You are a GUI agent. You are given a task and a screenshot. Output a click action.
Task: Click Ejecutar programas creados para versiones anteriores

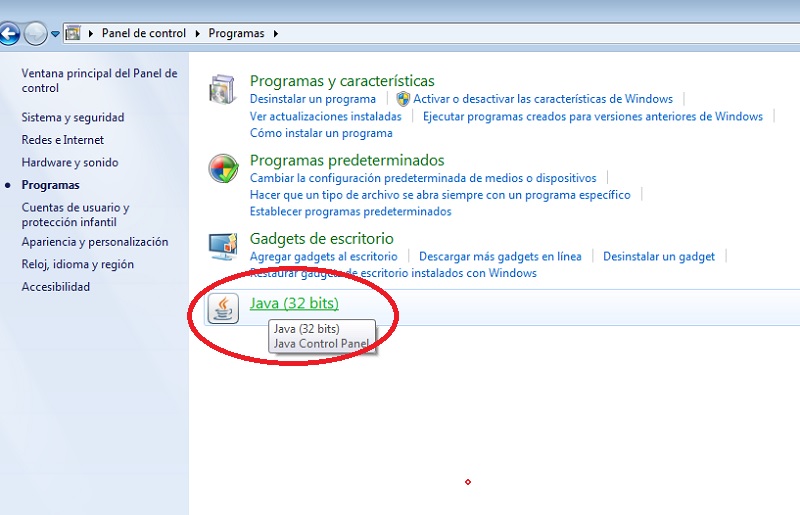(x=593, y=117)
